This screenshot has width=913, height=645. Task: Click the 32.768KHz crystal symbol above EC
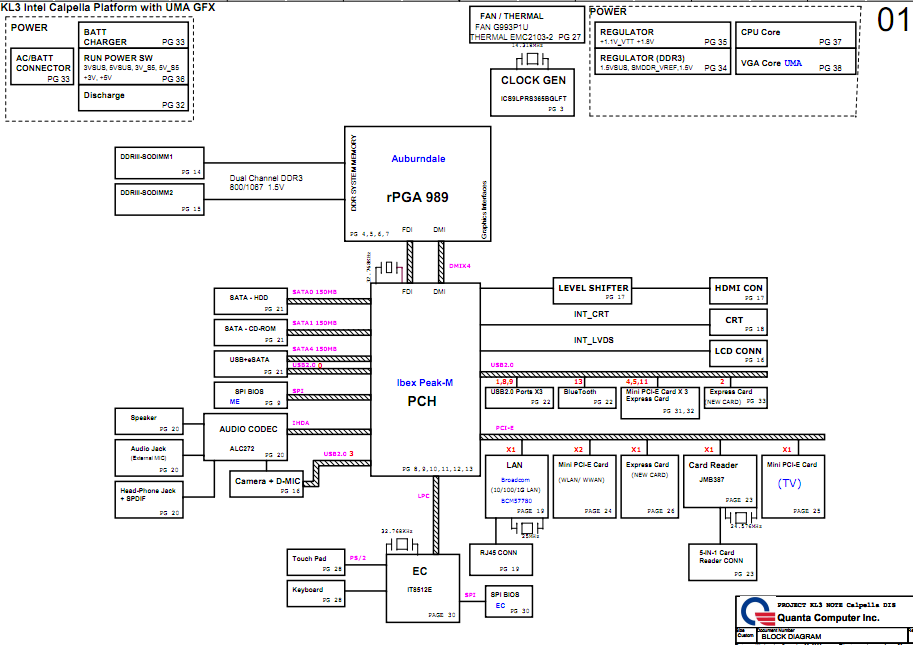pyautogui.click(x=401, y=545)
